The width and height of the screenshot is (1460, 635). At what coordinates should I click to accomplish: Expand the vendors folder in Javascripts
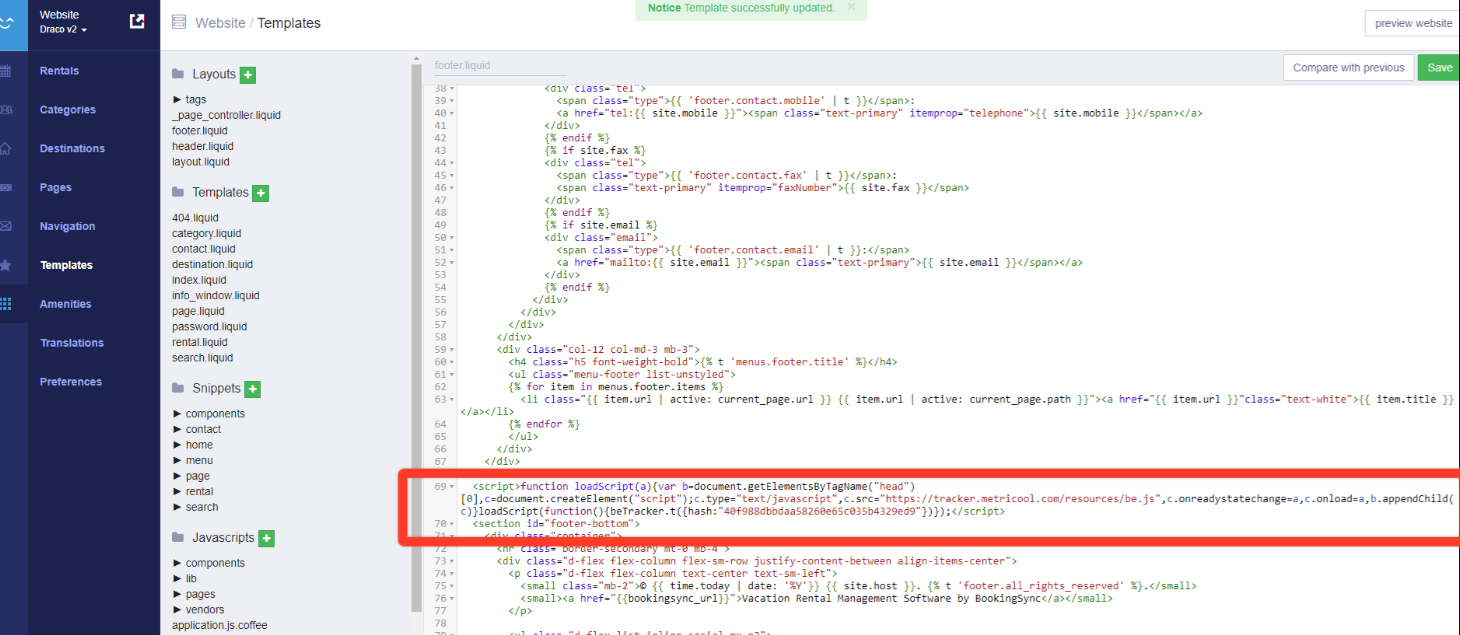click(178, 609)
